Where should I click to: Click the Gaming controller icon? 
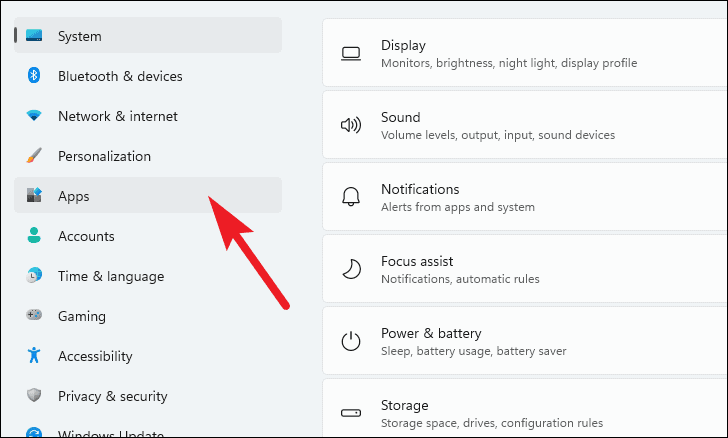click(34, 315)
